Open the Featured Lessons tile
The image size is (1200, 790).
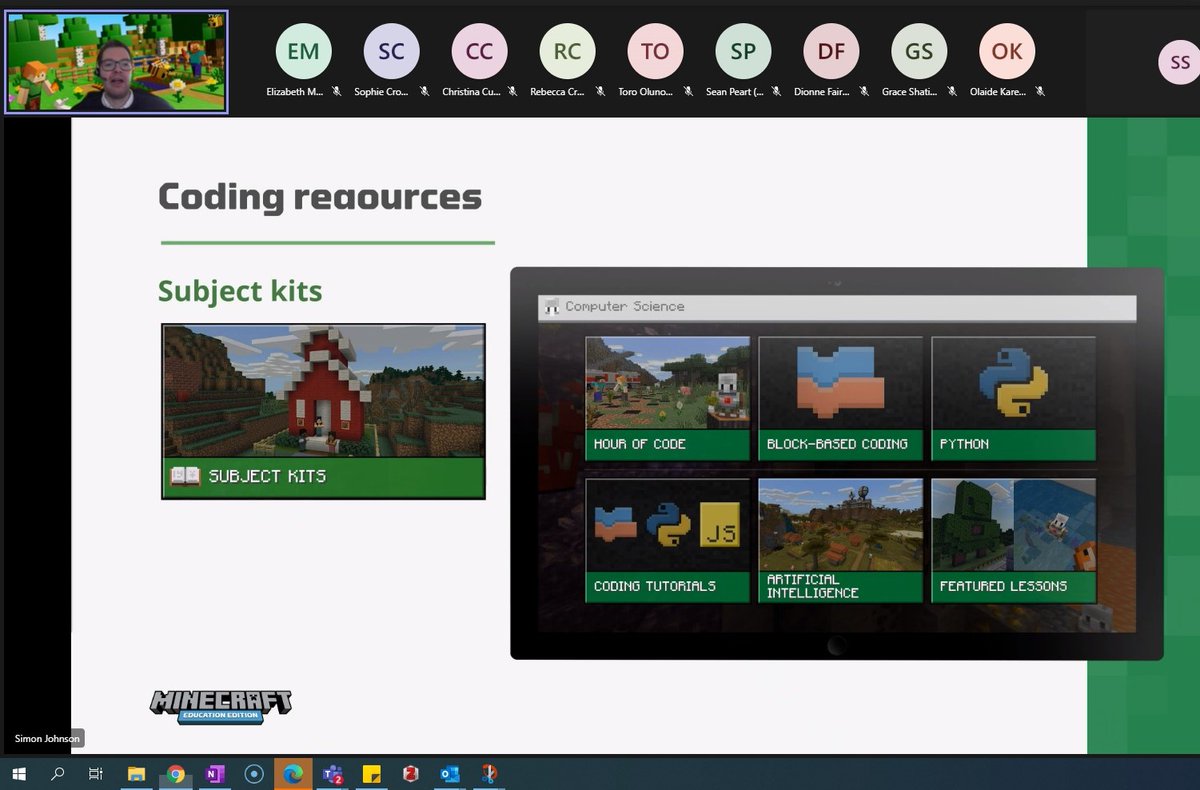[1013, 540]
